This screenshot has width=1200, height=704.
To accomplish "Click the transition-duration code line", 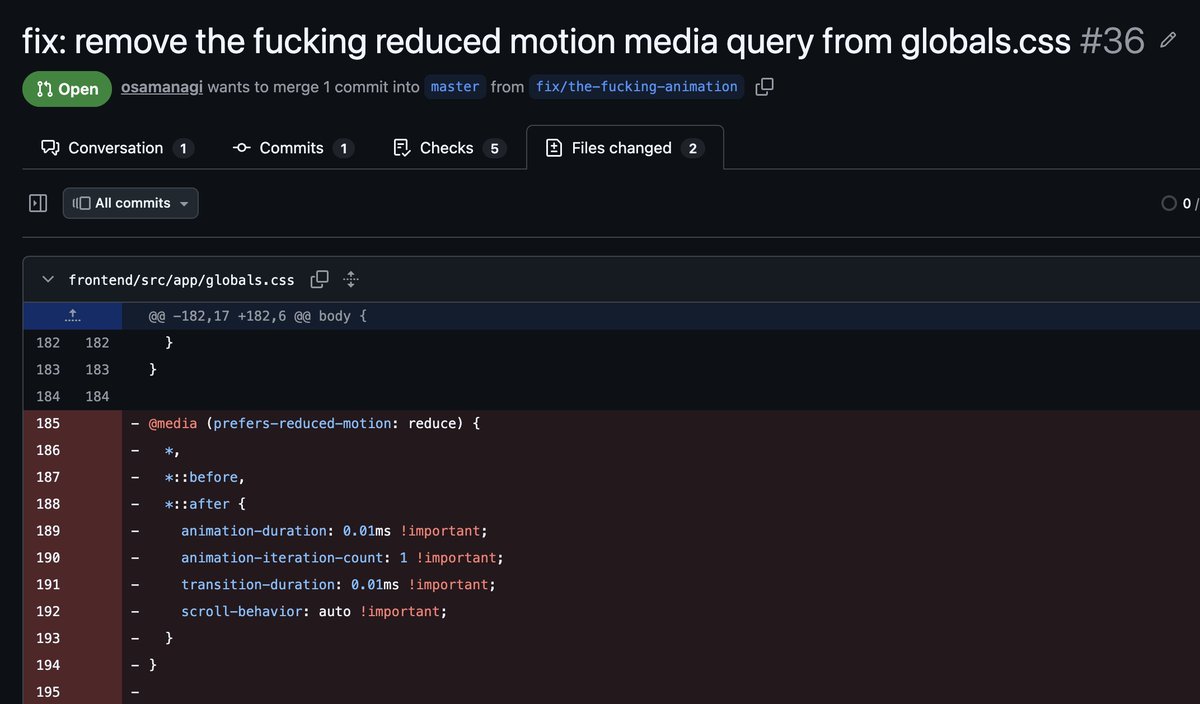I will (338, 584).
